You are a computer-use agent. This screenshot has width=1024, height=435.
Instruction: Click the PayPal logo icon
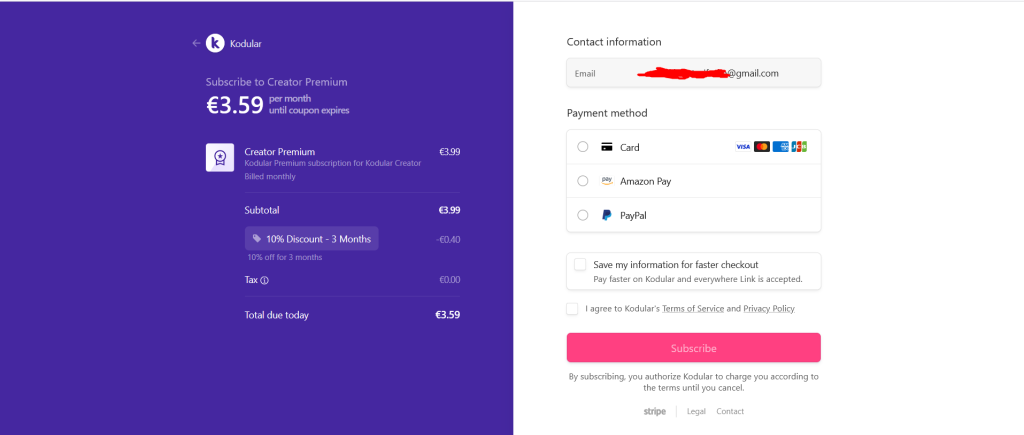click(607, 215)
